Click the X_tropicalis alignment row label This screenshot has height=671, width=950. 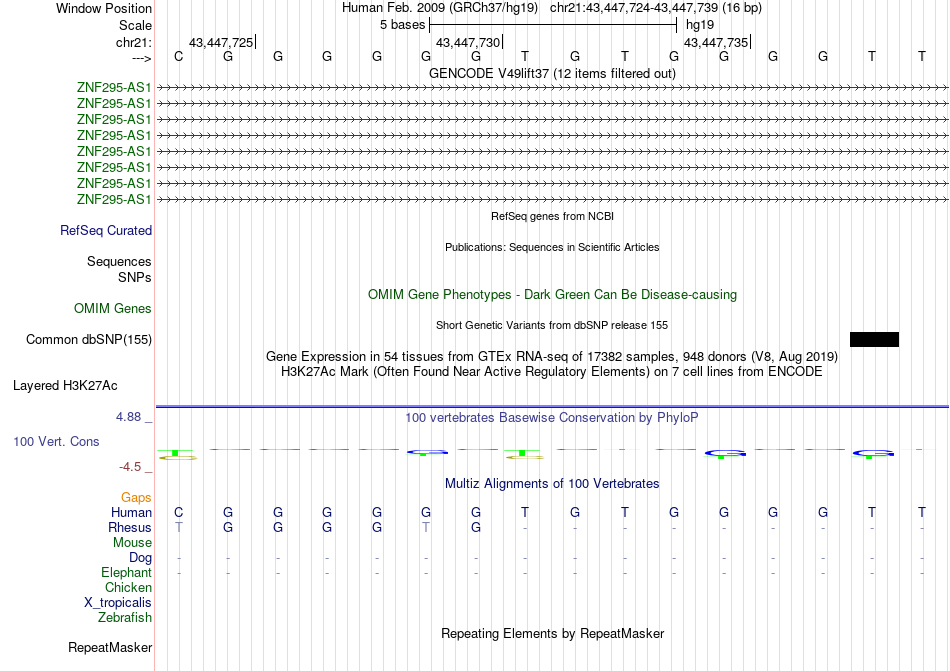pyautogui.click(x=118, y=603)
